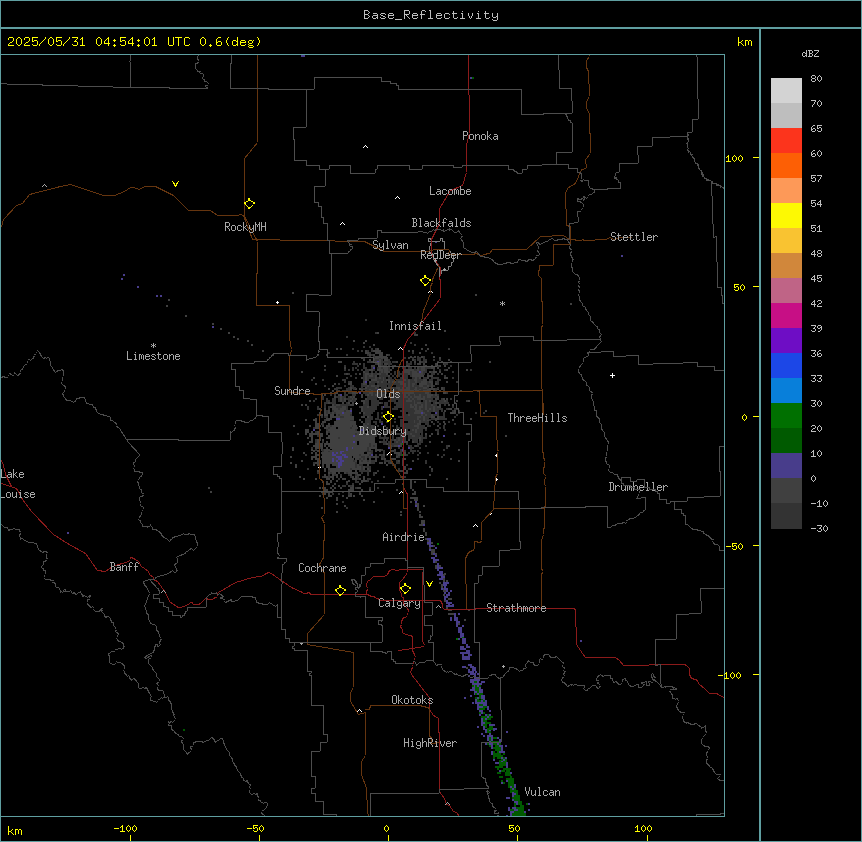
Task: Select the Lacombe map label
Action: 450,191
